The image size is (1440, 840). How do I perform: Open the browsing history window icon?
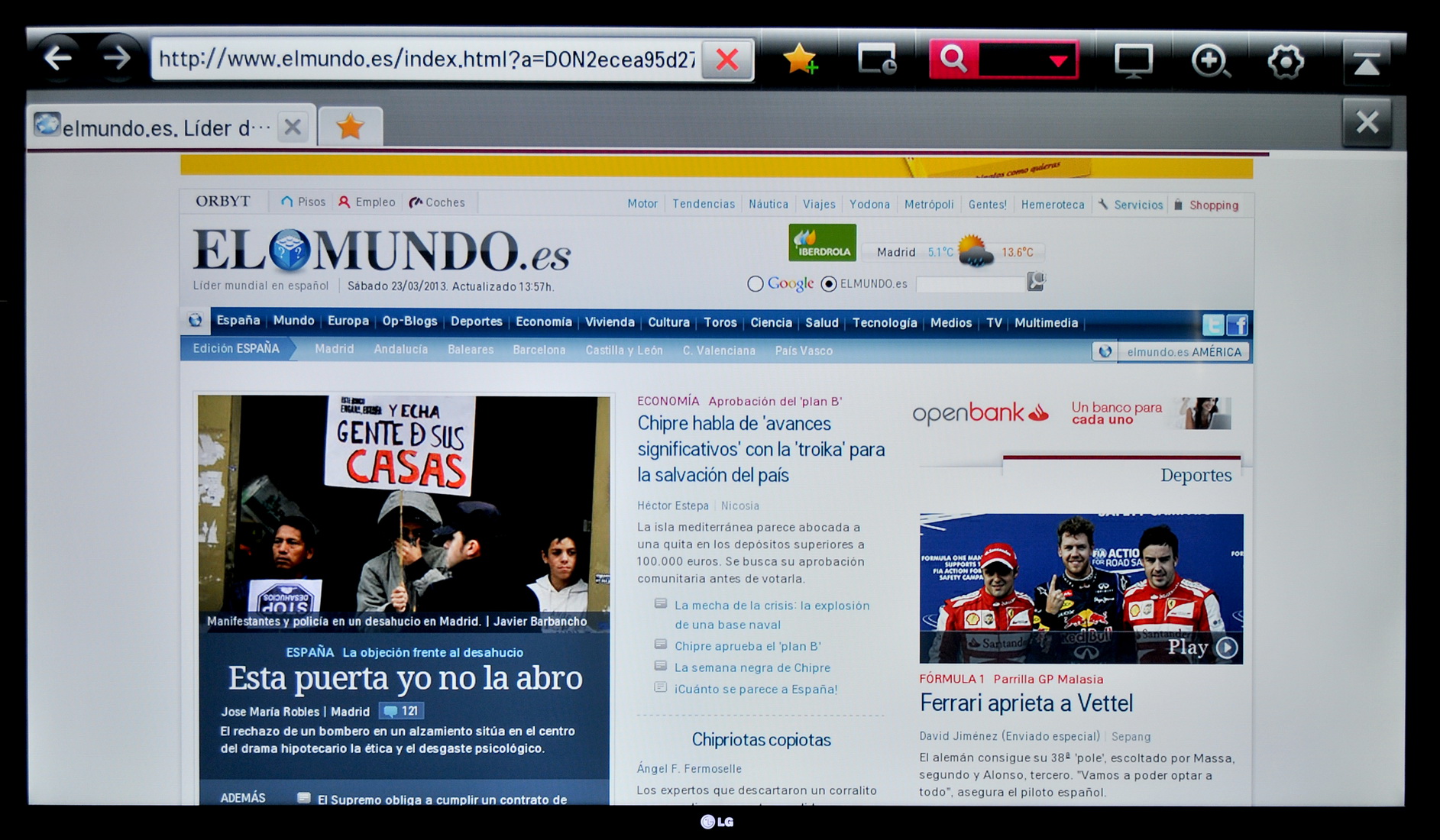[x=876, y=60]
